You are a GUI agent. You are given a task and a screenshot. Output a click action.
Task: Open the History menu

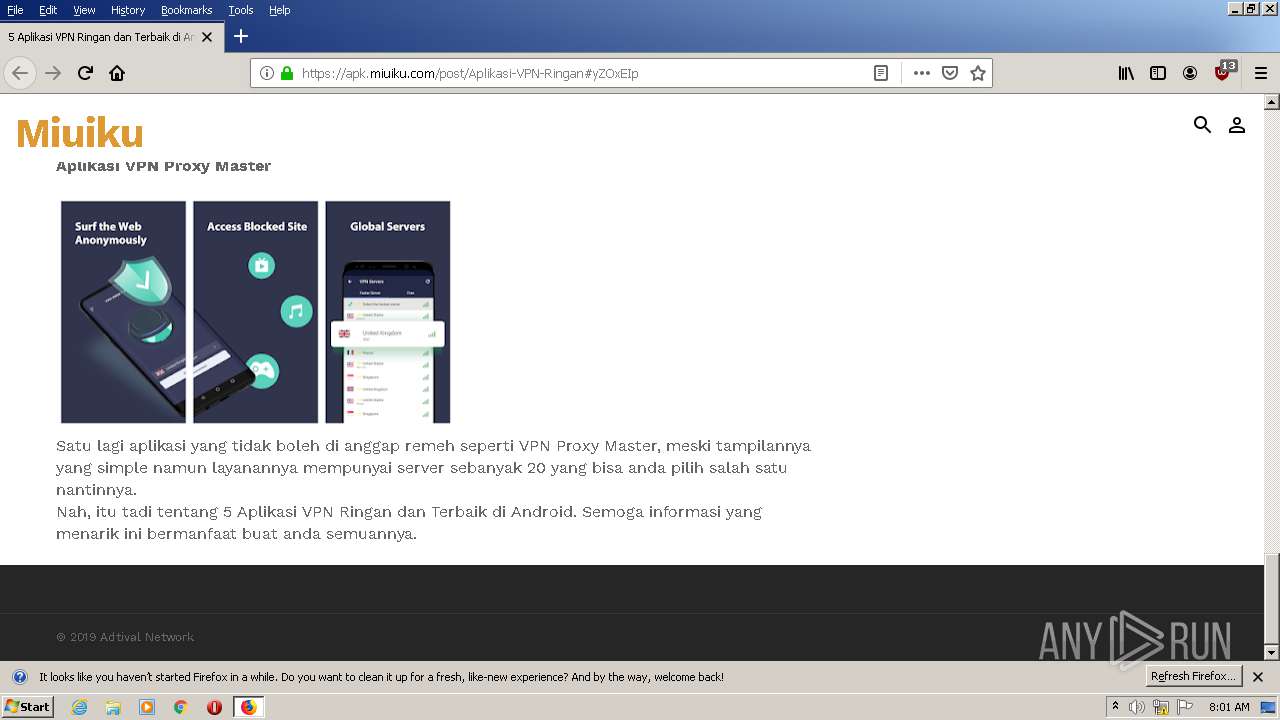[128, 10]
